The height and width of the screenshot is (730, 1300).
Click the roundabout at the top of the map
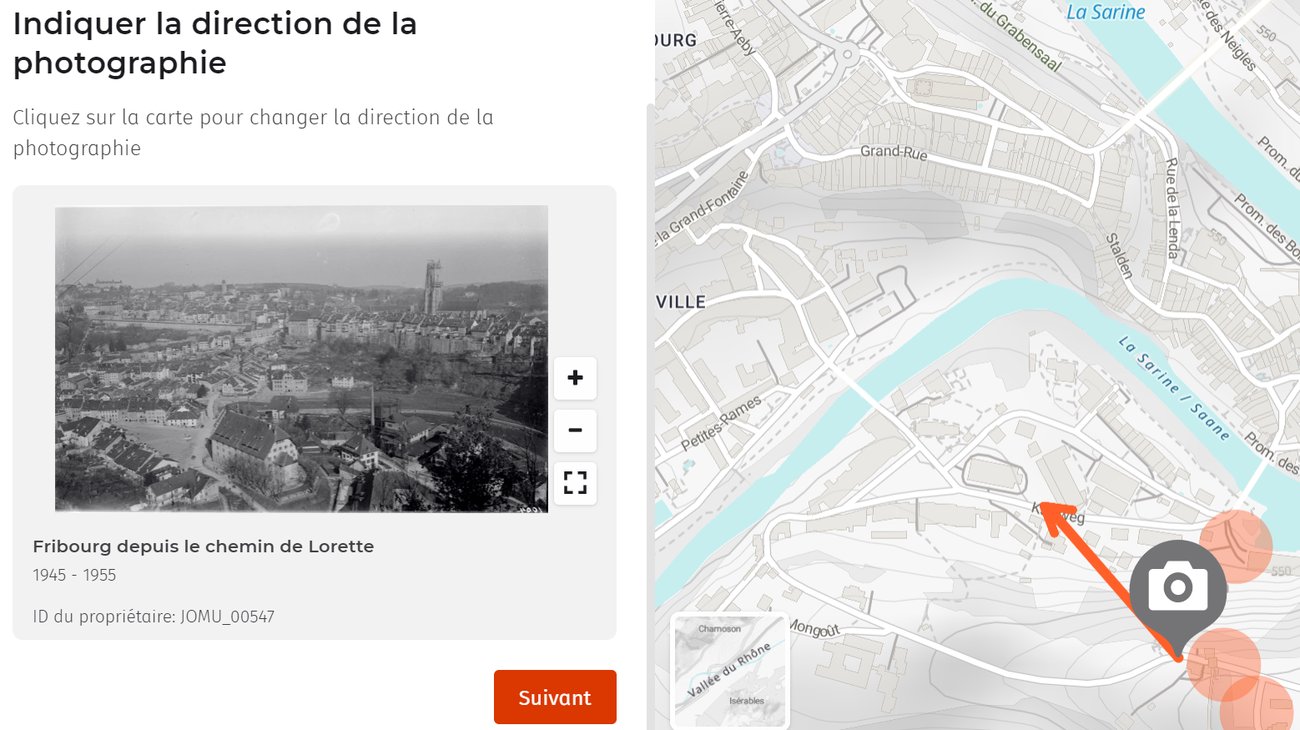coord(848,55)
